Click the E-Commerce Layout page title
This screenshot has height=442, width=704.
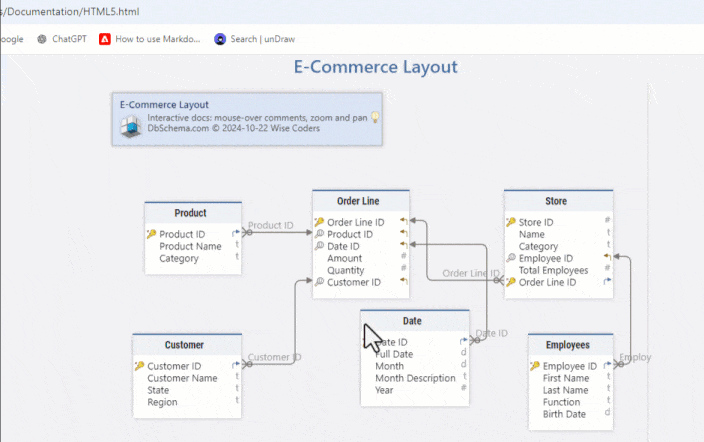375,67
